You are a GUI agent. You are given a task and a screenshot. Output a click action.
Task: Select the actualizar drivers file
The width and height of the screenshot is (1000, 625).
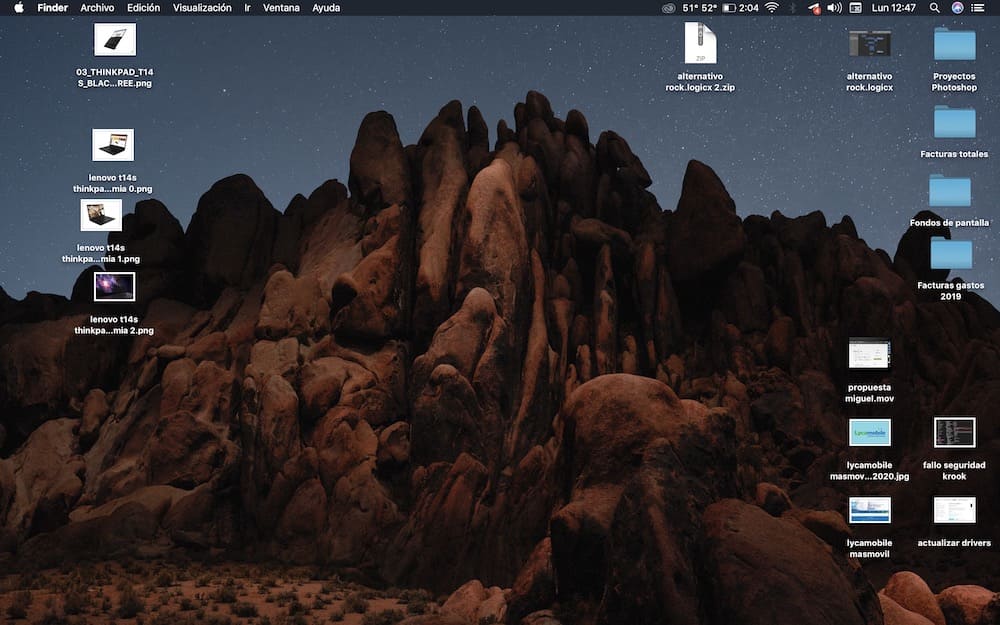[x=954, y=510]
